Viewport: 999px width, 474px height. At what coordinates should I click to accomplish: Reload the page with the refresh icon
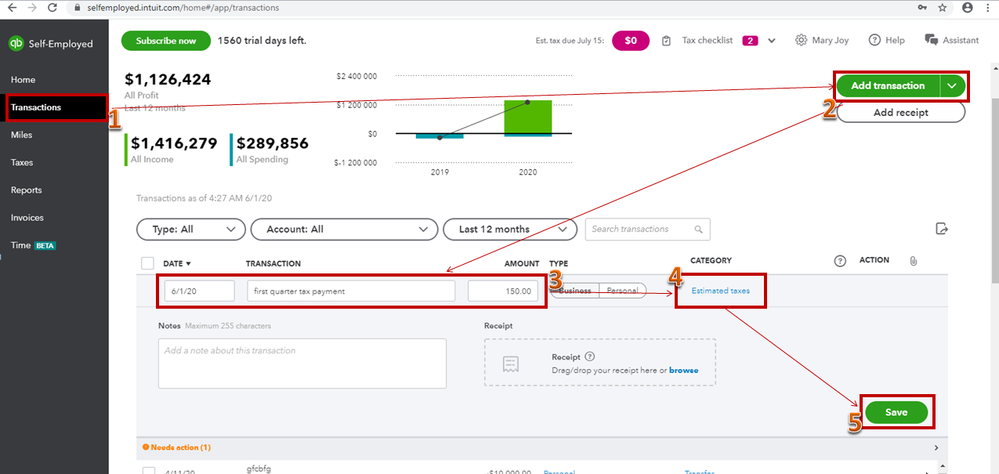pos(52,8)
